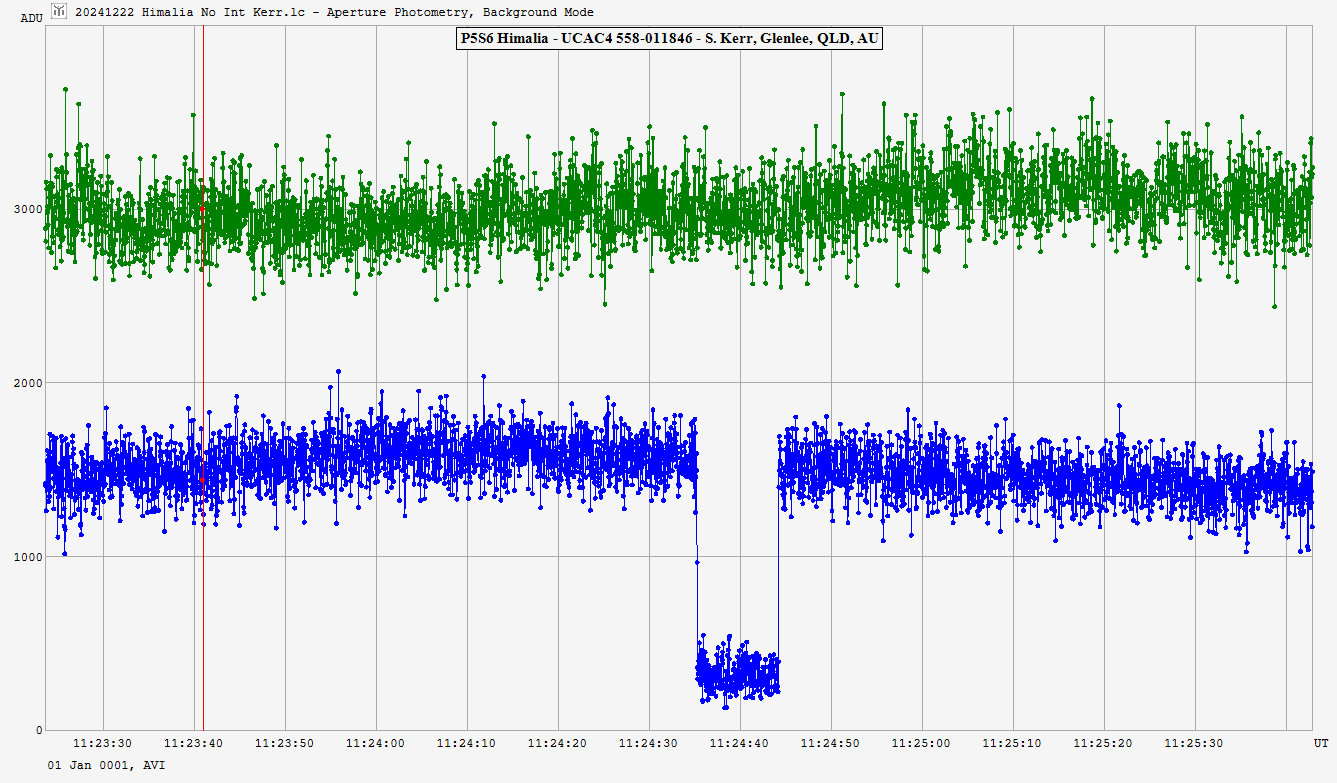Click the '20241222 Himalia No Int Kerr.lc' title text

189,12
